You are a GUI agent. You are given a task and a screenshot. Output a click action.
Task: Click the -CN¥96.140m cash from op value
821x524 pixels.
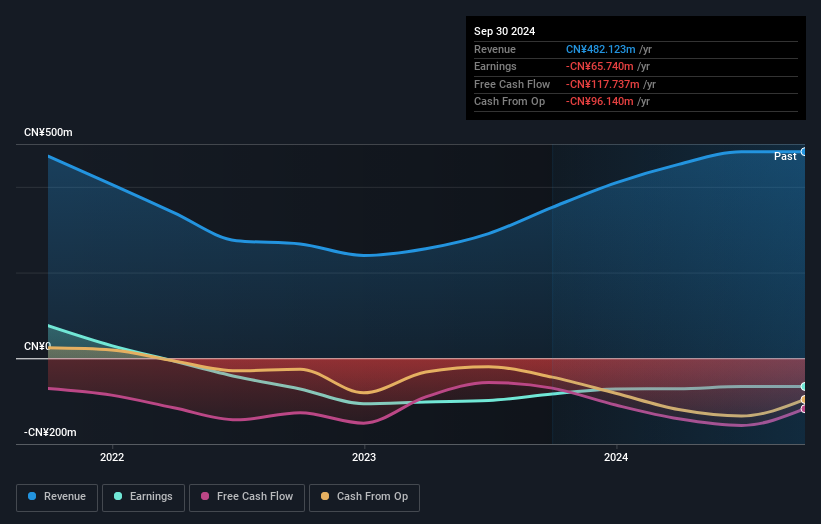pyautogui.click(x=600, y=102)
